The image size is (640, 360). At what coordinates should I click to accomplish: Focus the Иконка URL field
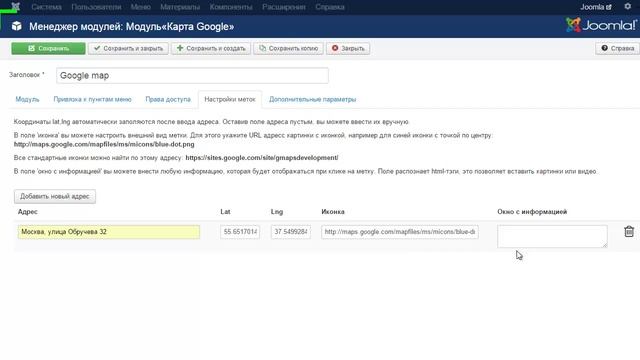point(400,232)
